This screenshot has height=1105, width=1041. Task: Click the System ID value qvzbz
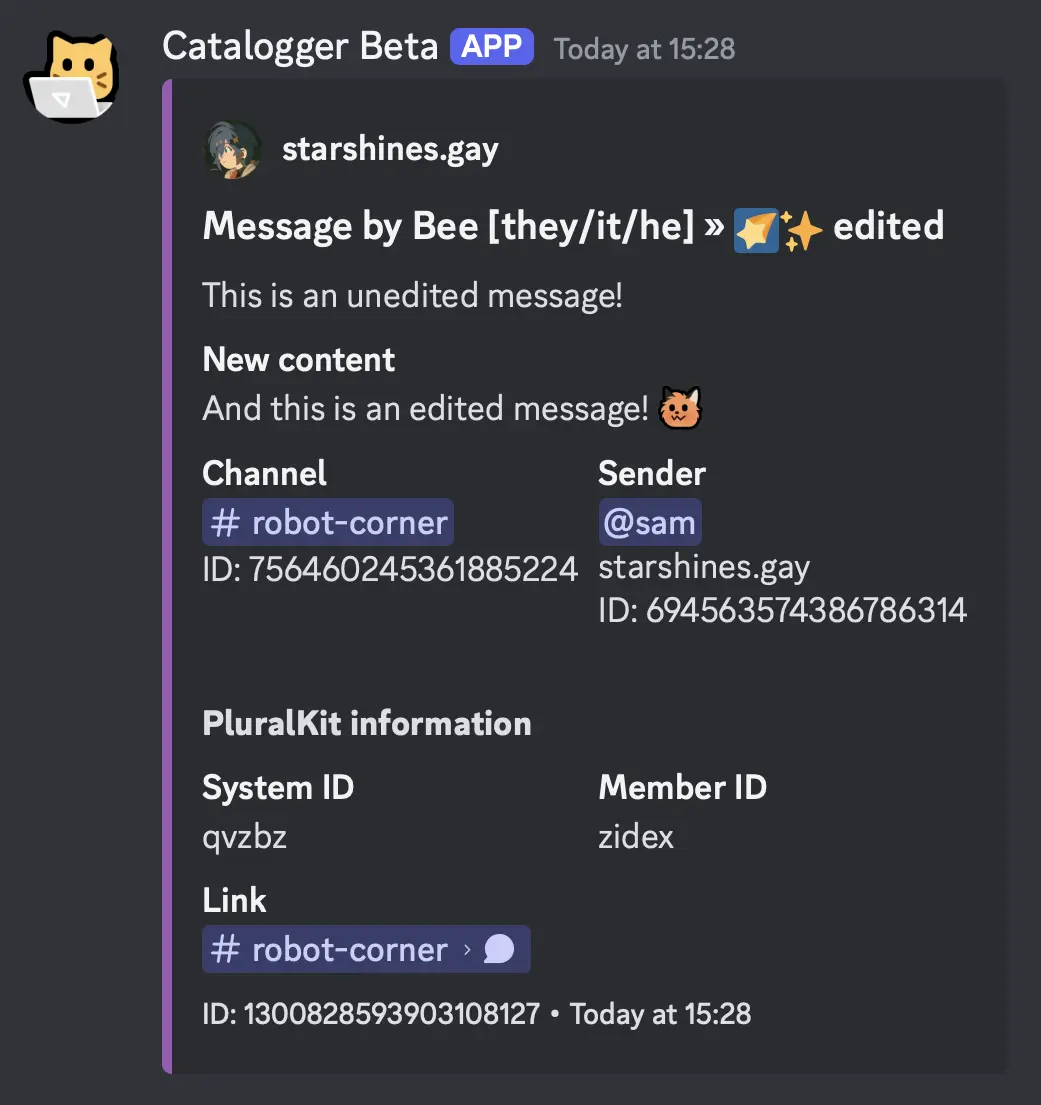tap(244, 836)
